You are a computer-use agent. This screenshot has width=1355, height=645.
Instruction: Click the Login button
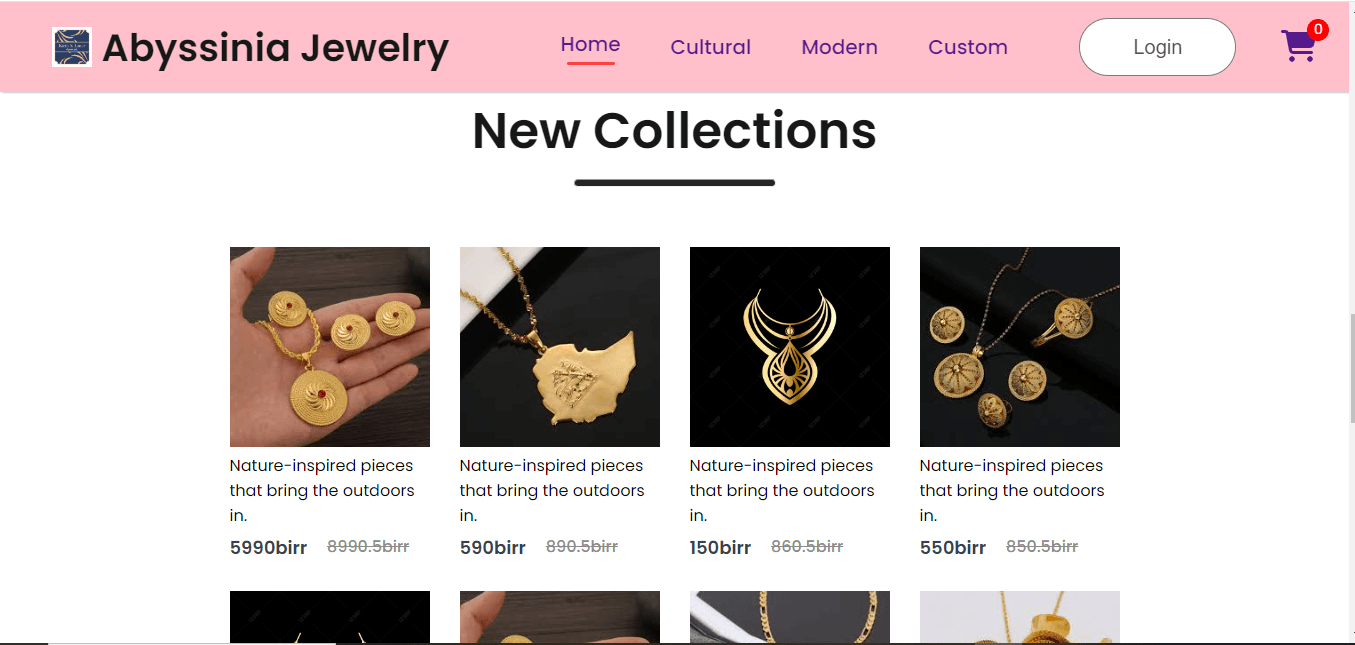(1157, 47)
